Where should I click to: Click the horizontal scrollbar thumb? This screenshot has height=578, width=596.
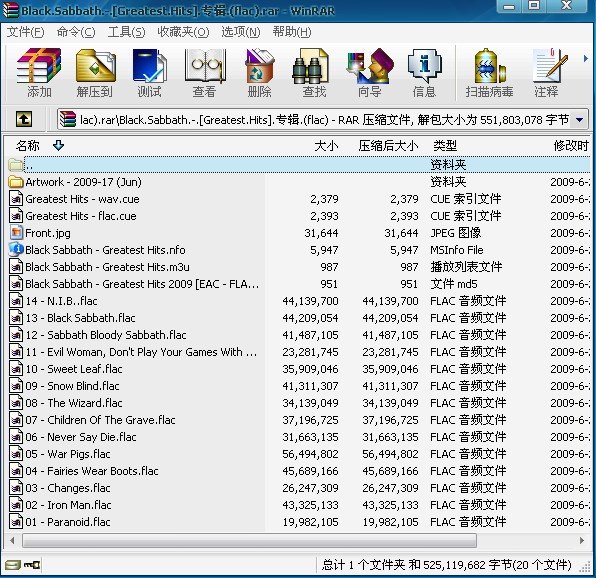(249, 540)
